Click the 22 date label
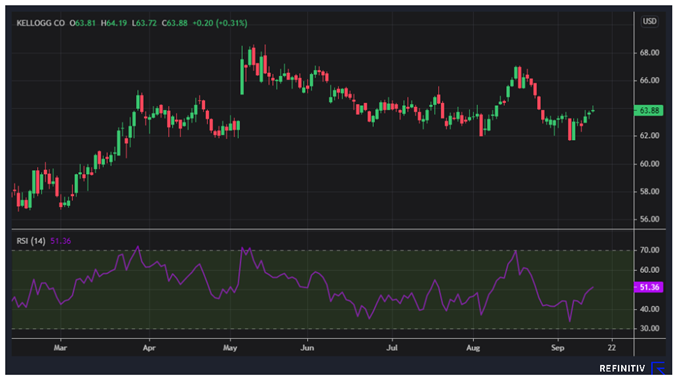The image size is (688, 384). pos(612,348)
